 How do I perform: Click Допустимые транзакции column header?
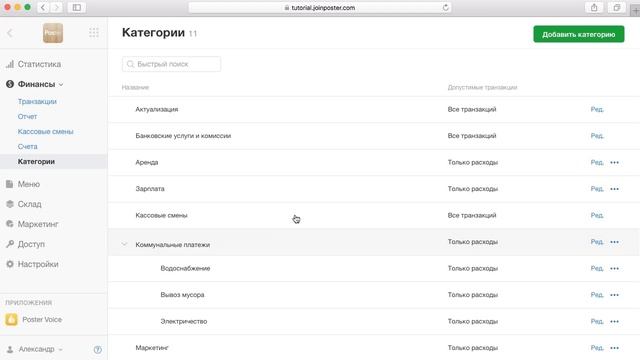pyautogui.click(x=482, y=87)
